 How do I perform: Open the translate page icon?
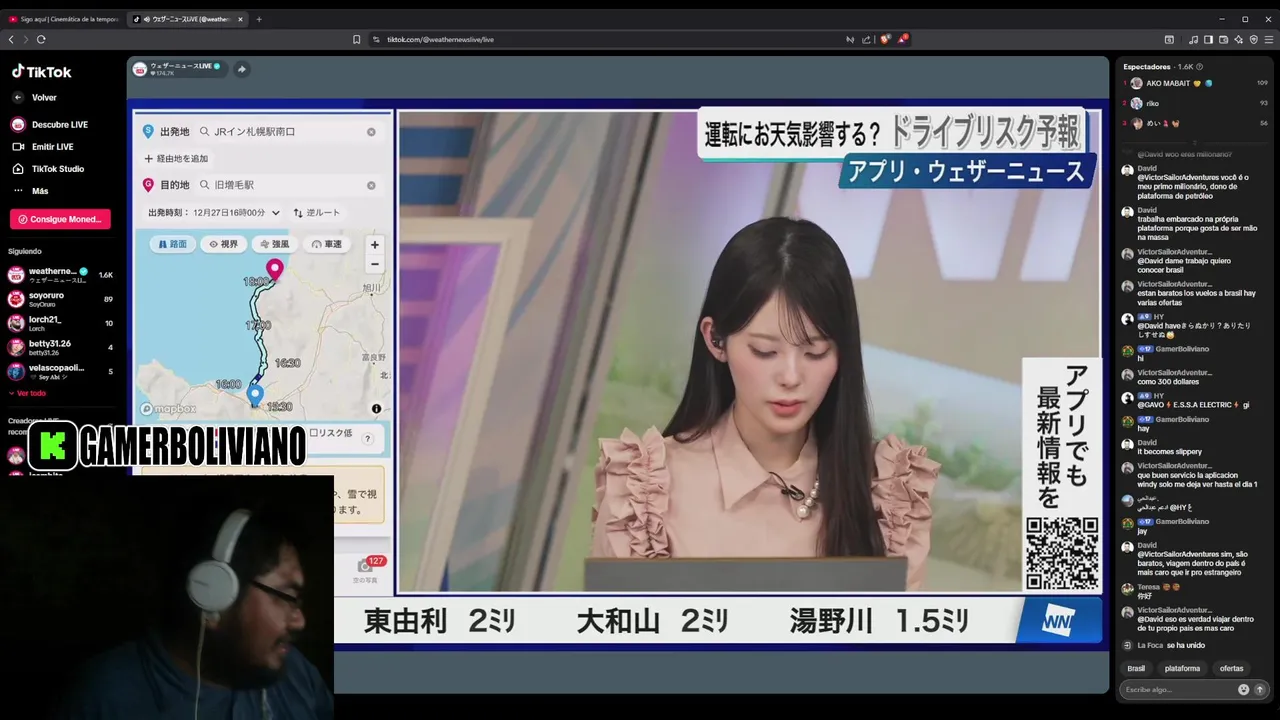pyautogui.click(x=850, y=39)
